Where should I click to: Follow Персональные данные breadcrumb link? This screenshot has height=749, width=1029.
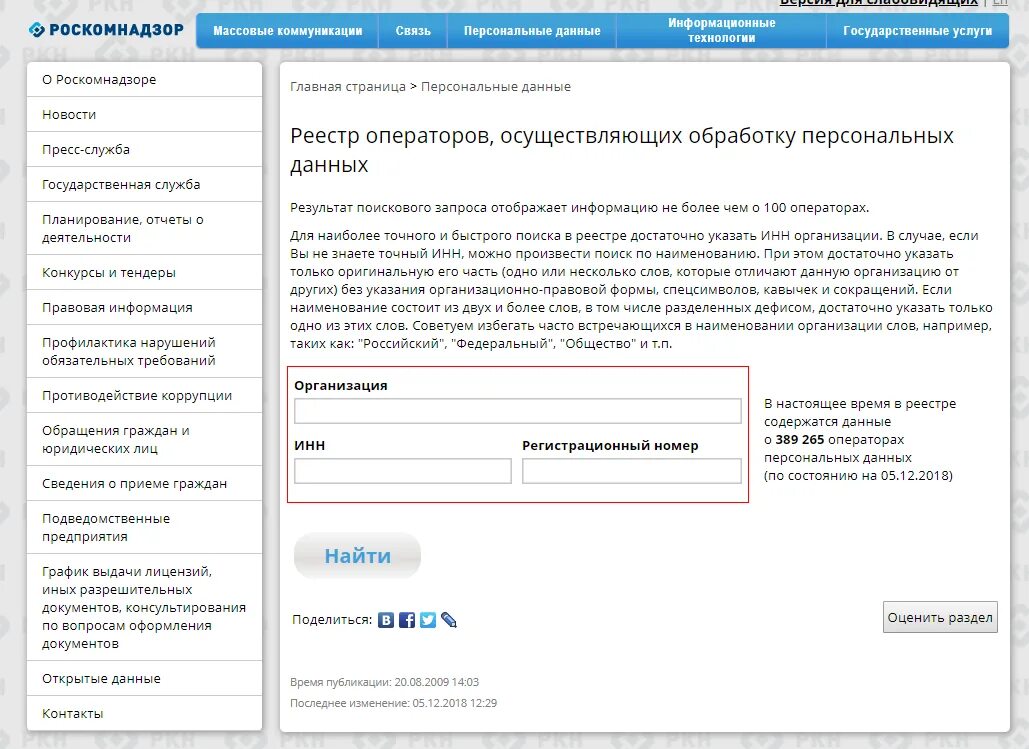pos(495,87)
